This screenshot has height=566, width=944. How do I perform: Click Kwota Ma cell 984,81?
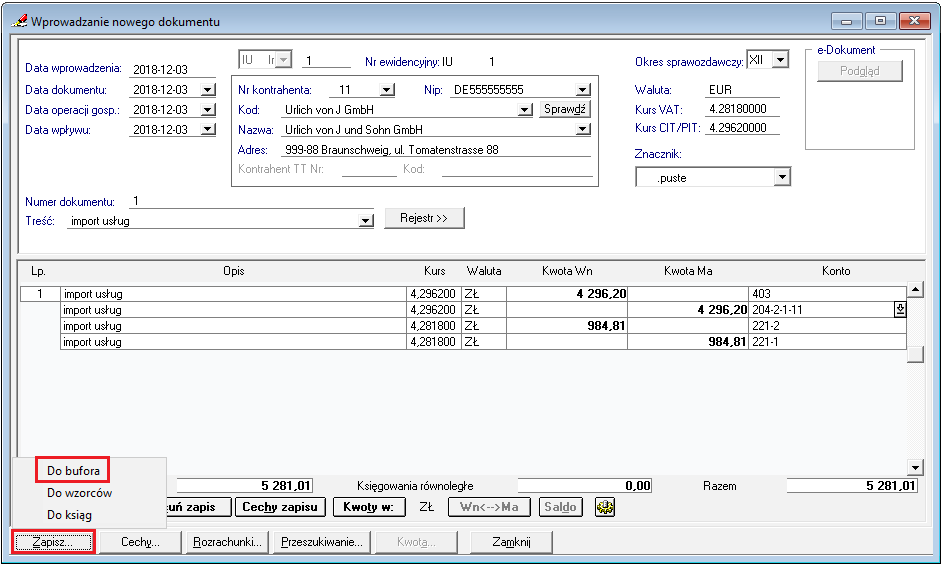coord(688,342)
